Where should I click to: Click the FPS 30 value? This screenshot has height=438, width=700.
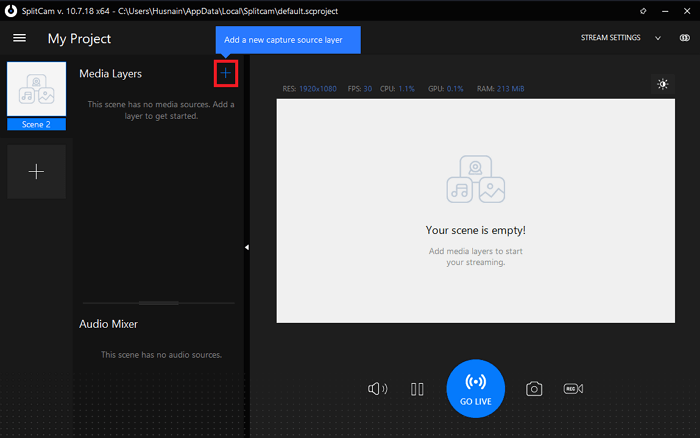coord(367,89)
